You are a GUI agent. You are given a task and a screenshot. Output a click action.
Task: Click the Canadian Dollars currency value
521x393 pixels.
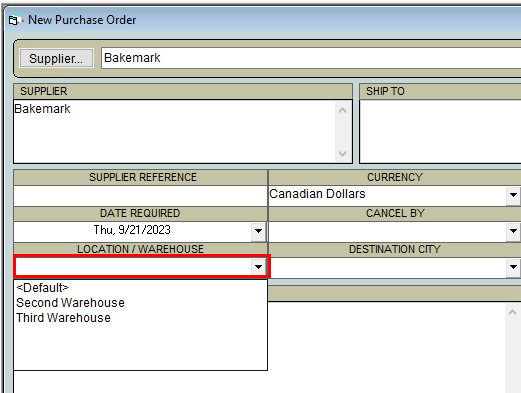tap(317, 194)
